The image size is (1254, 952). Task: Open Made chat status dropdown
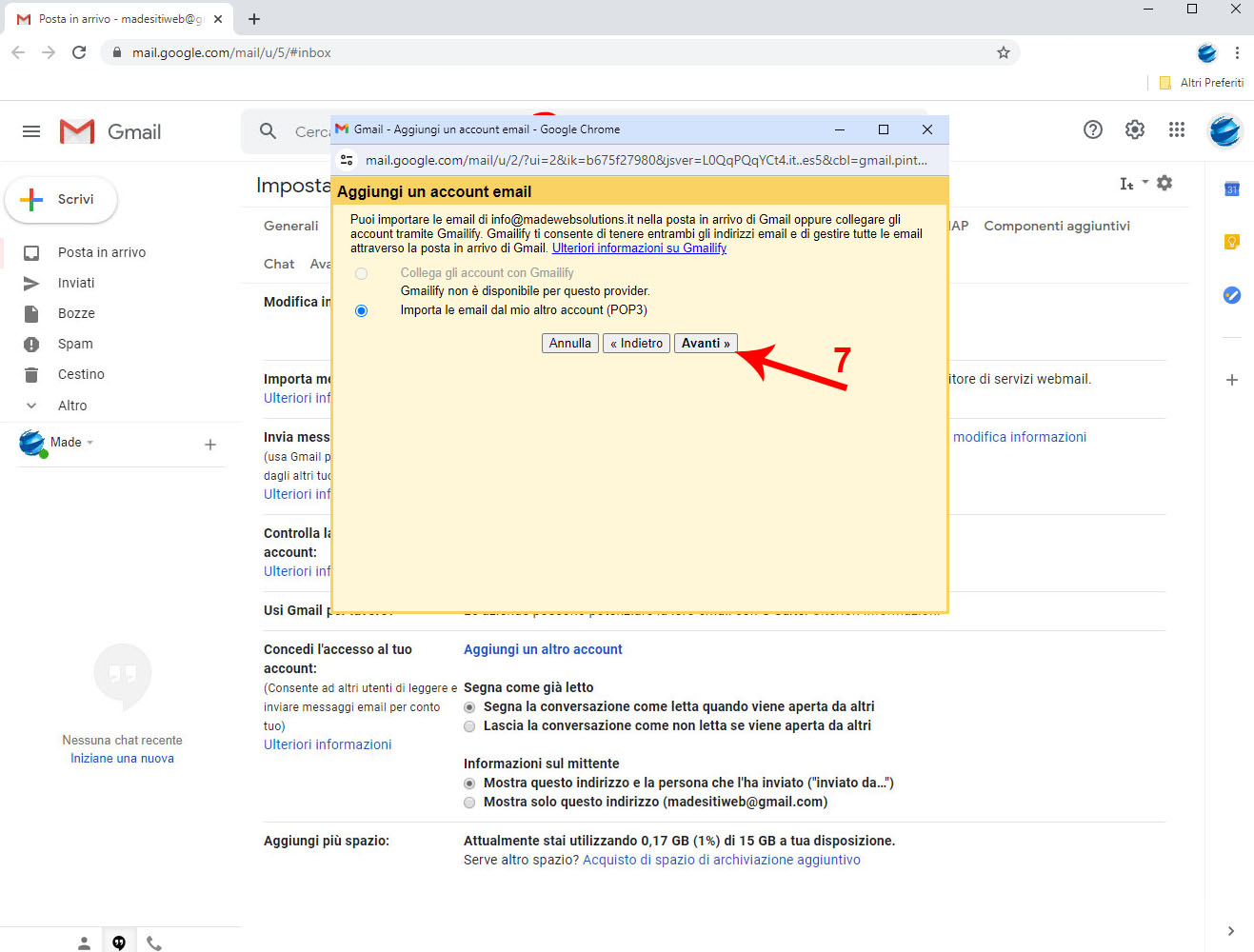90,443
